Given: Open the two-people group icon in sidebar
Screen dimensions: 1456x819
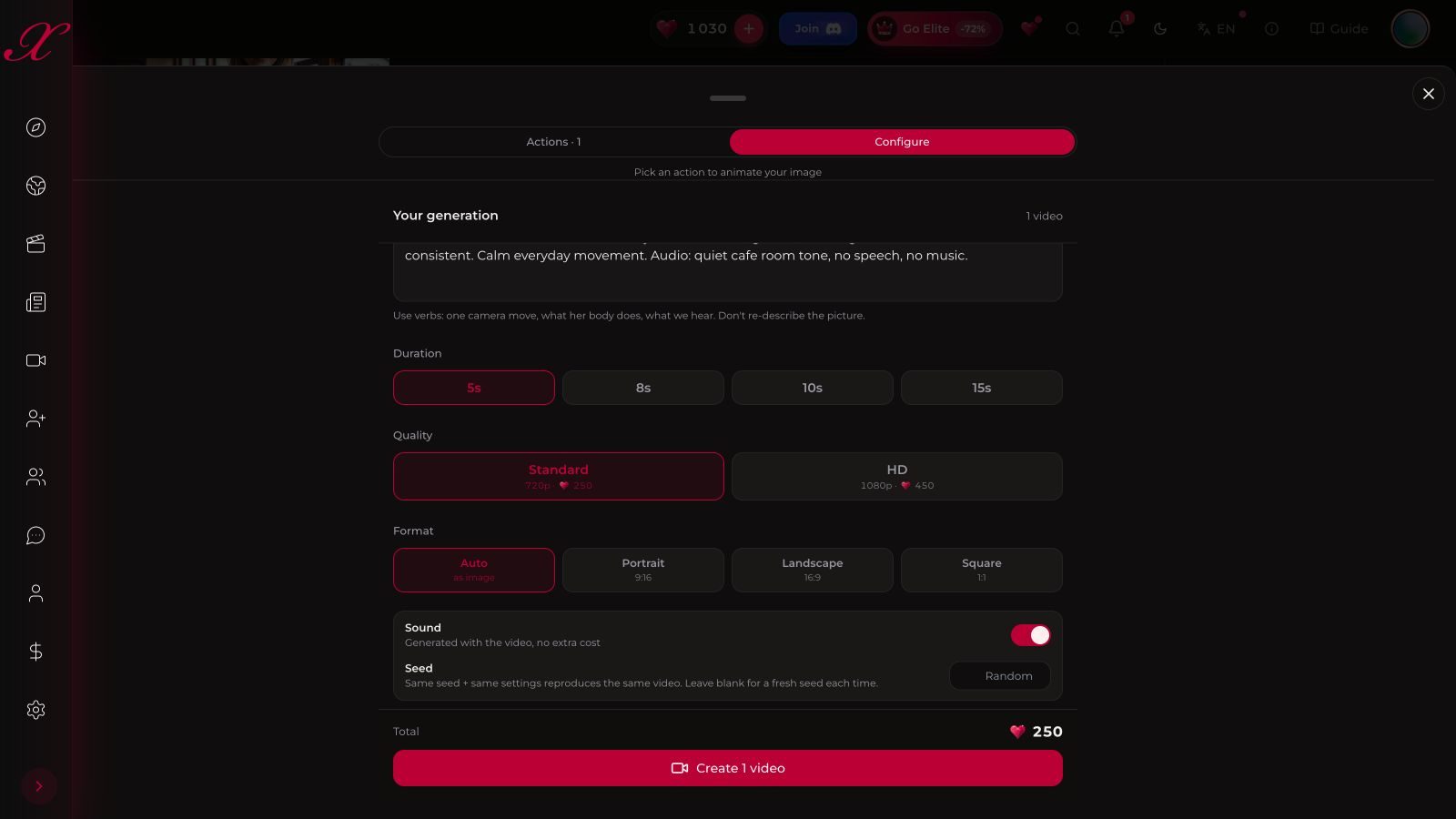Looking at the screenshot, I should [35, 477].
